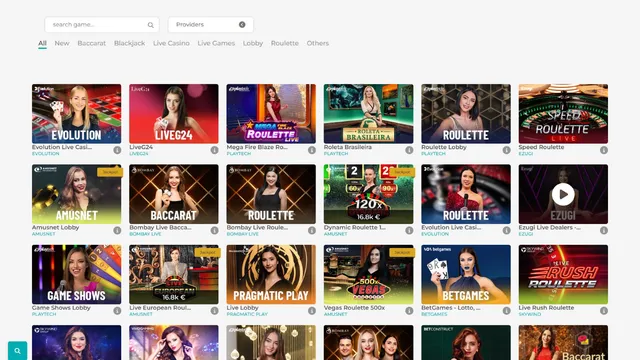Open the Live Casino tab
Image resolution: width=640 pixels, height=360 pixels.
[x=171, y=43]
